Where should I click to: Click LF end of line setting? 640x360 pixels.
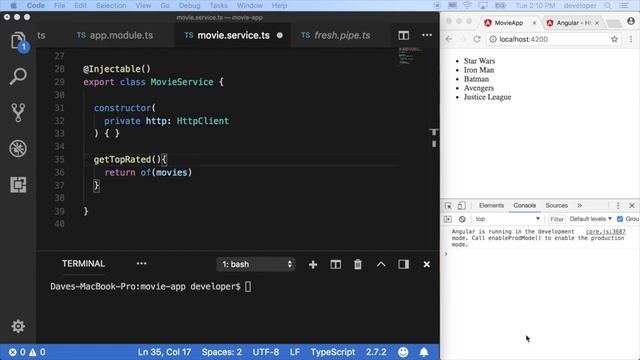point(295,352)
